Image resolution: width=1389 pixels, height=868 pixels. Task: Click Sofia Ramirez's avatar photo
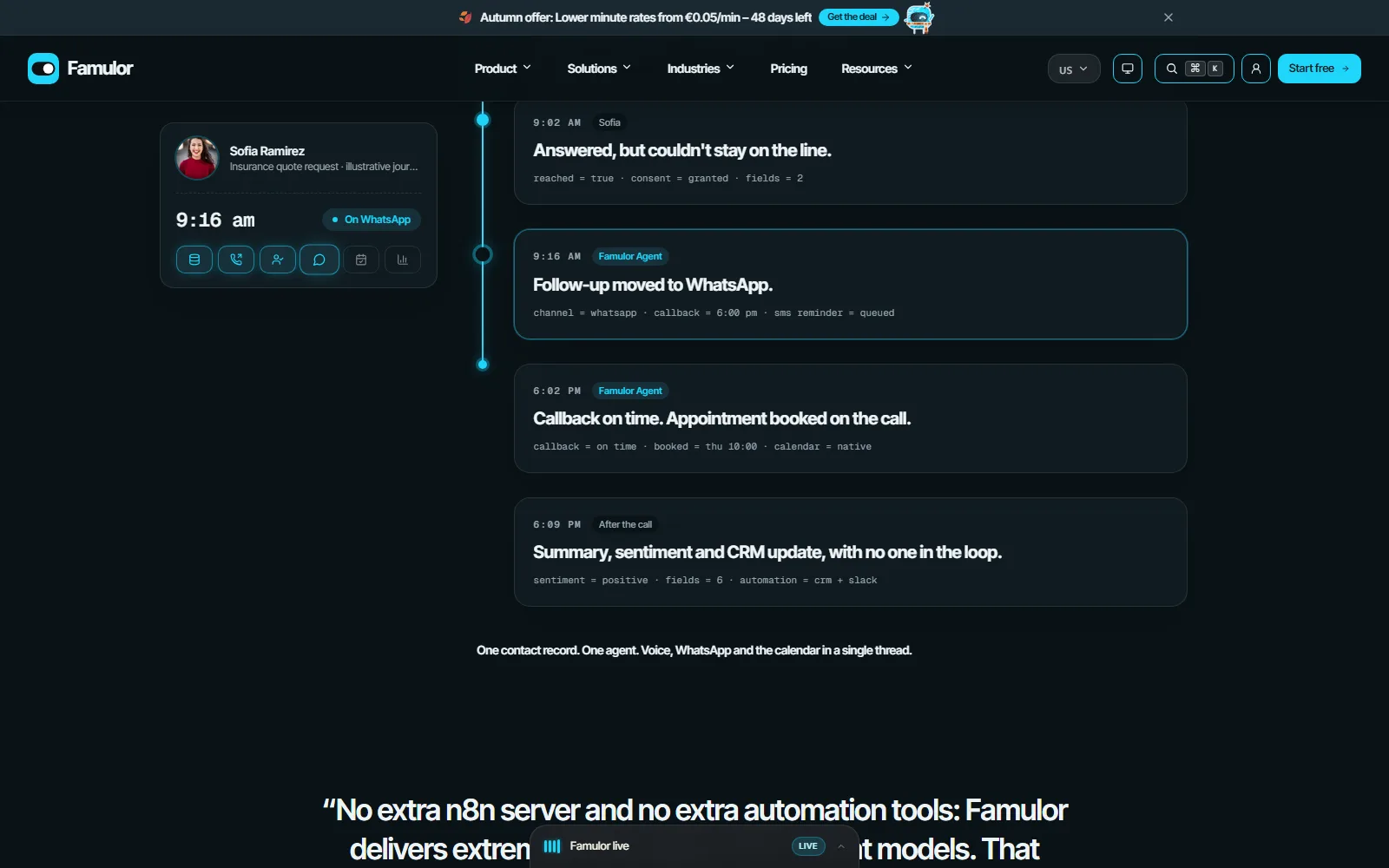click(x=197, y=158)
